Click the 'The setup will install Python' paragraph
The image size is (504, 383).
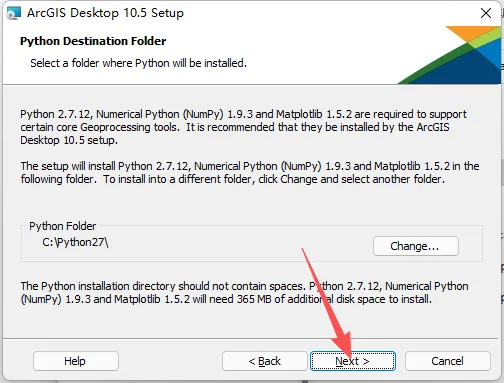point(250,173)
